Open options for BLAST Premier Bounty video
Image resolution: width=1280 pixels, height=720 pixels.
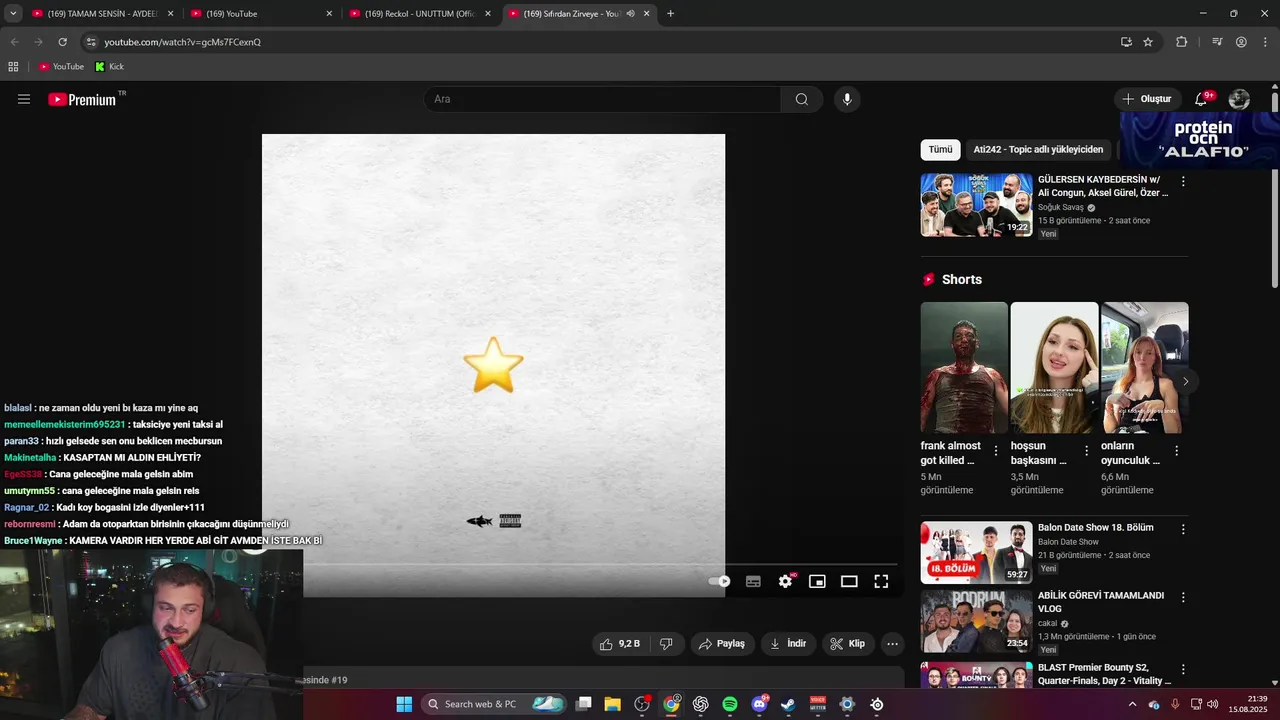[1183, 669]
